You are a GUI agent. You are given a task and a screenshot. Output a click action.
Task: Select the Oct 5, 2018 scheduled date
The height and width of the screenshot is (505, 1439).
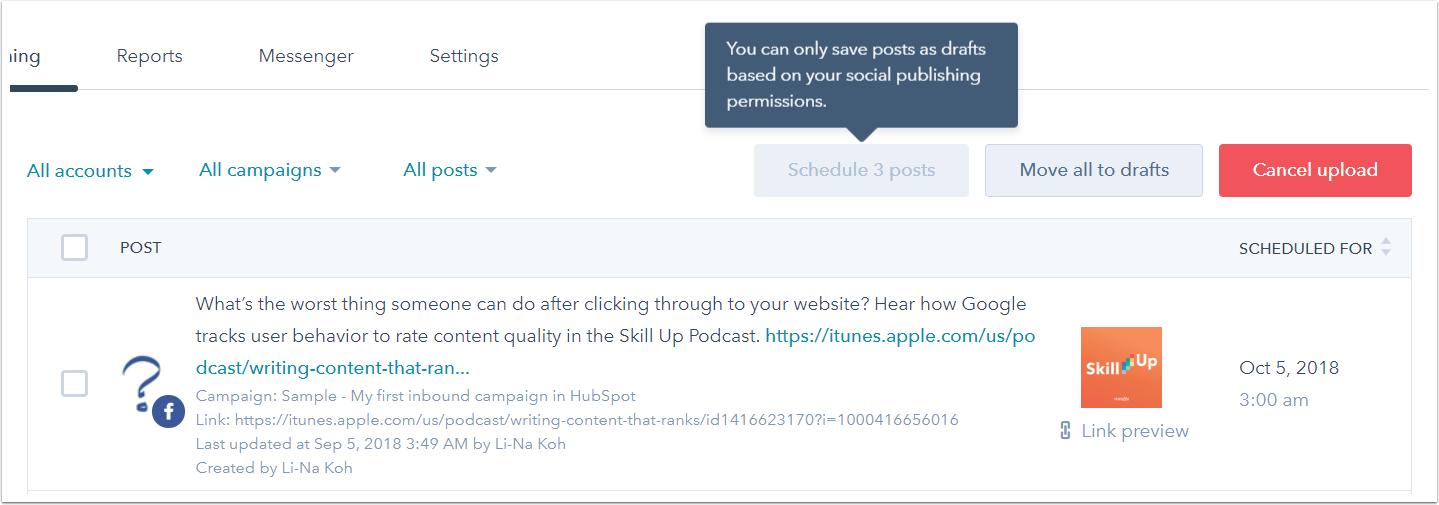coord(1288,368)
